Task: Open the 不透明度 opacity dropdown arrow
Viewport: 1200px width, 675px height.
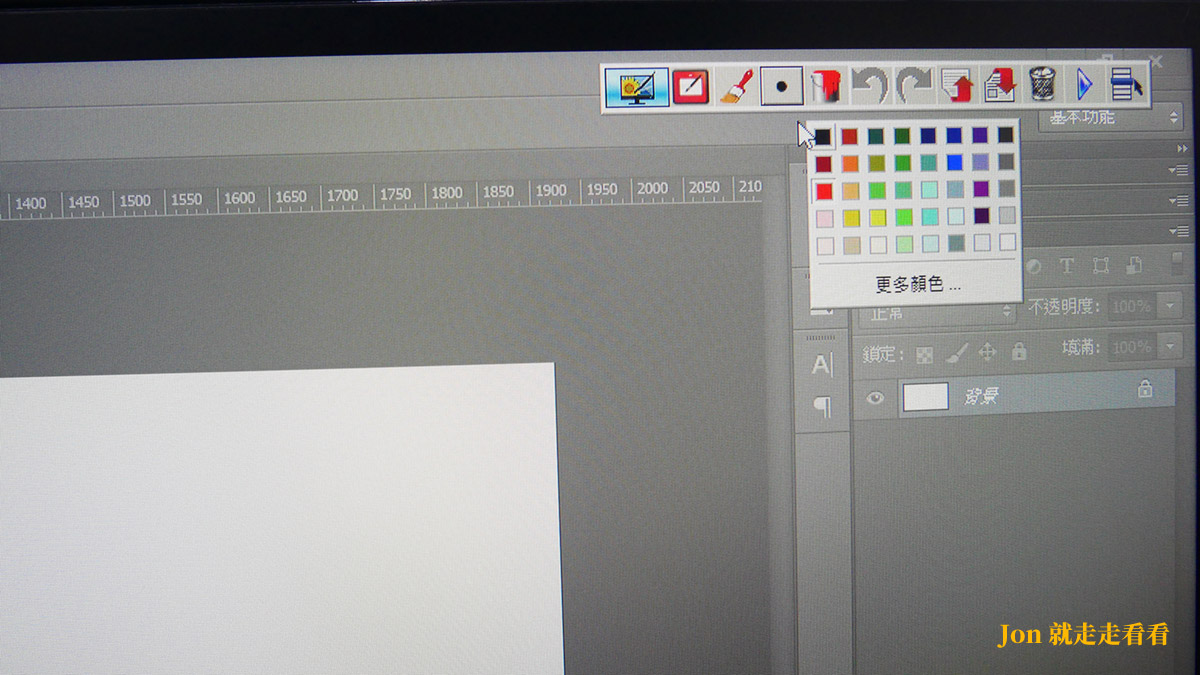Action: click(x=1167, y=306)
